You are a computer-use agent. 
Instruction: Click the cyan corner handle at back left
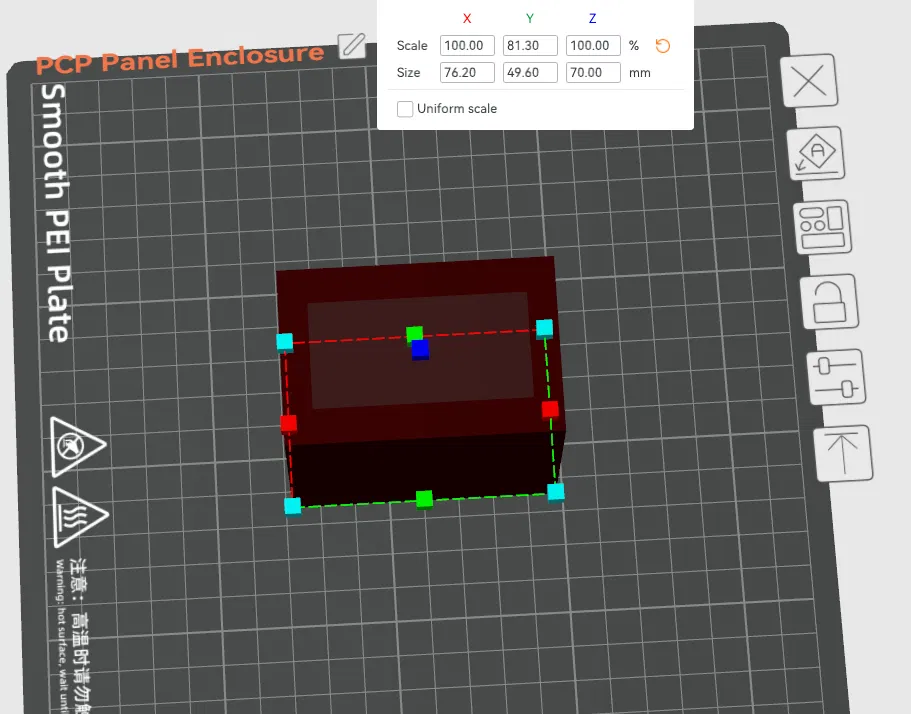(285, 342)
